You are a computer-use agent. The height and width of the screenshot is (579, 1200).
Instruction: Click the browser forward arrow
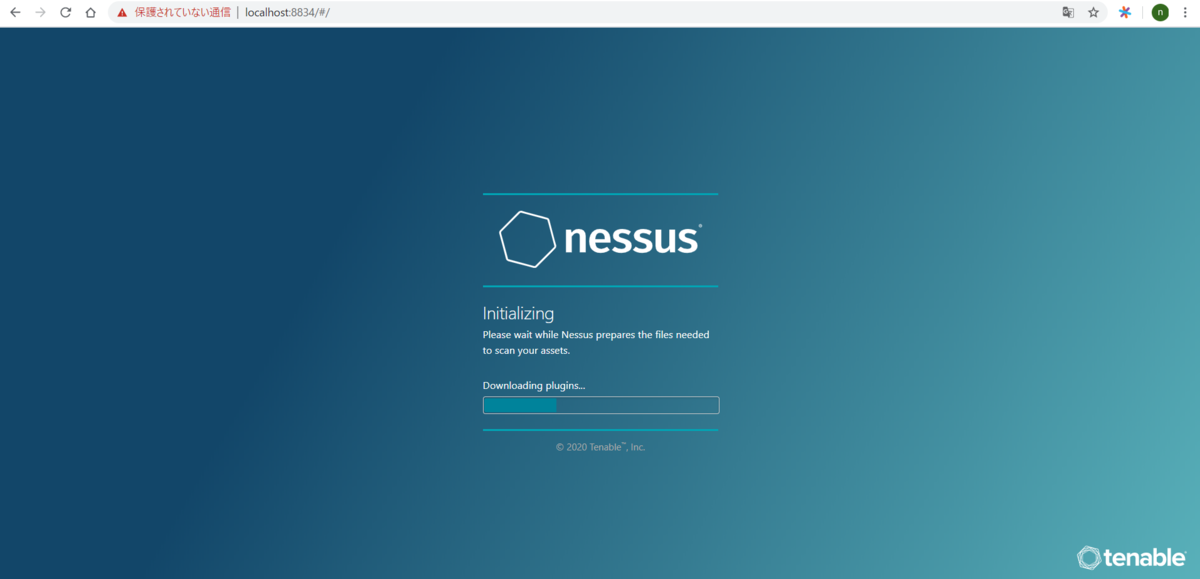click(x=40, y=13)
